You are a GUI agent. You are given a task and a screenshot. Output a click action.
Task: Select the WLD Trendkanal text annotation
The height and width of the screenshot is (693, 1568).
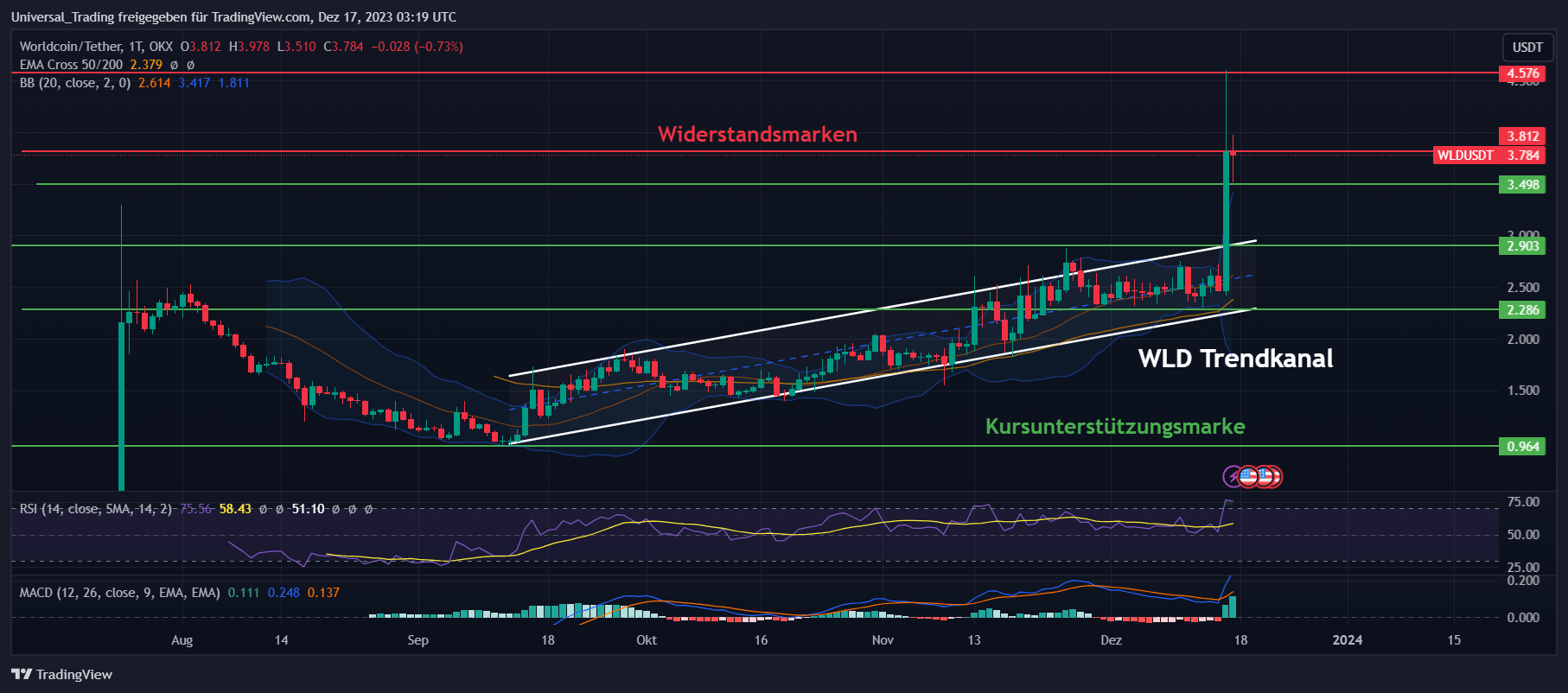[1235, 359]
